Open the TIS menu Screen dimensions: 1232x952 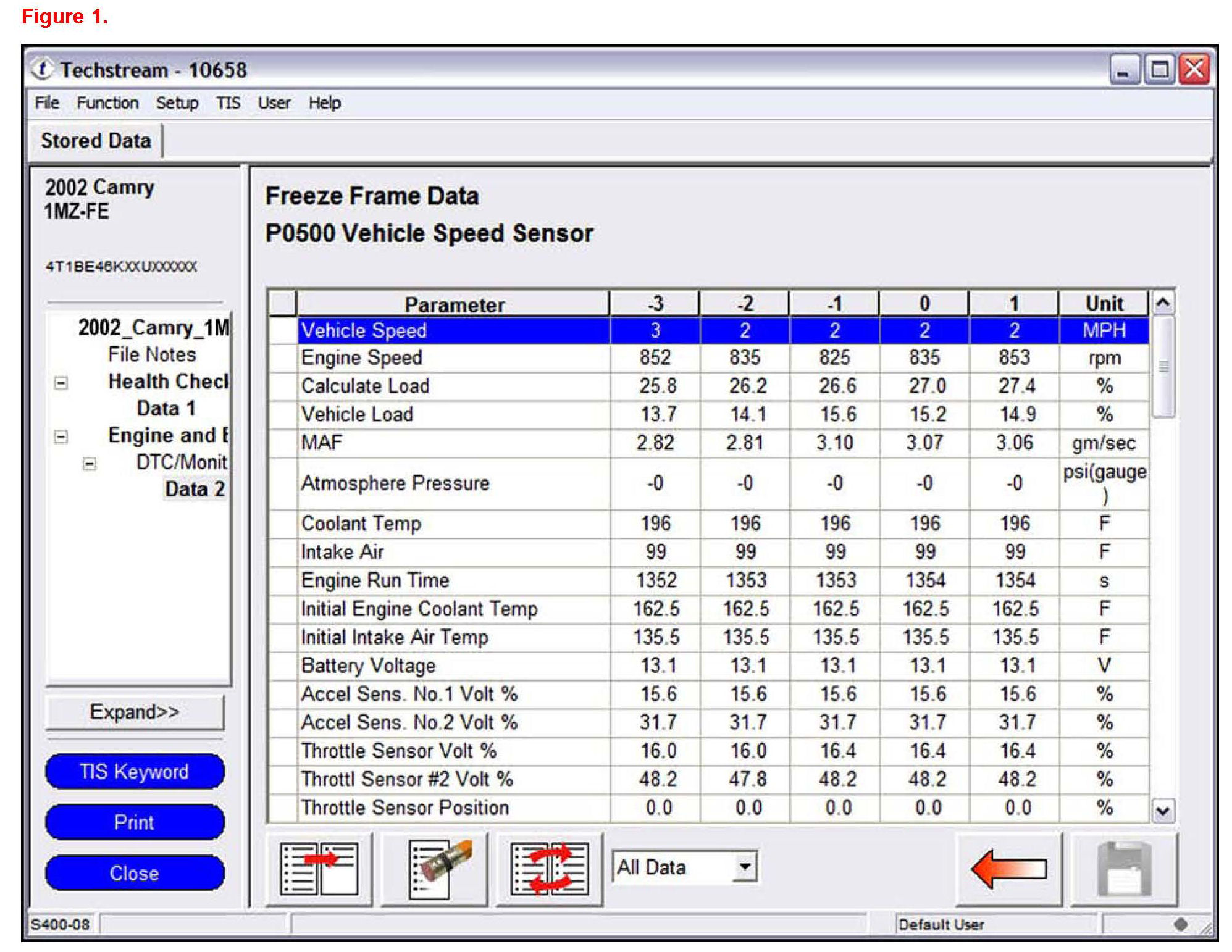(x=228, y=102)
